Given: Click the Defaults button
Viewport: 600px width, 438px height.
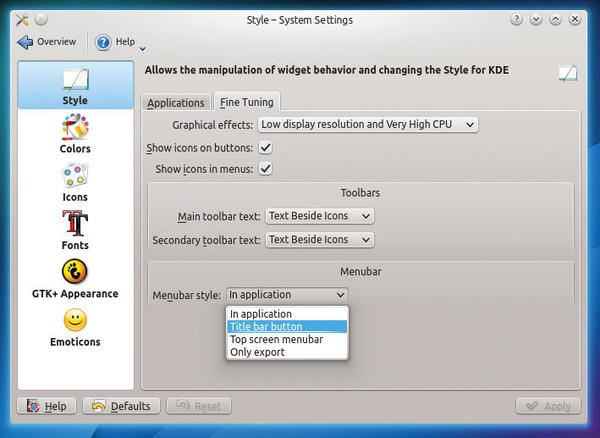Looking at the screenshot, I should (x=121, y=406).
